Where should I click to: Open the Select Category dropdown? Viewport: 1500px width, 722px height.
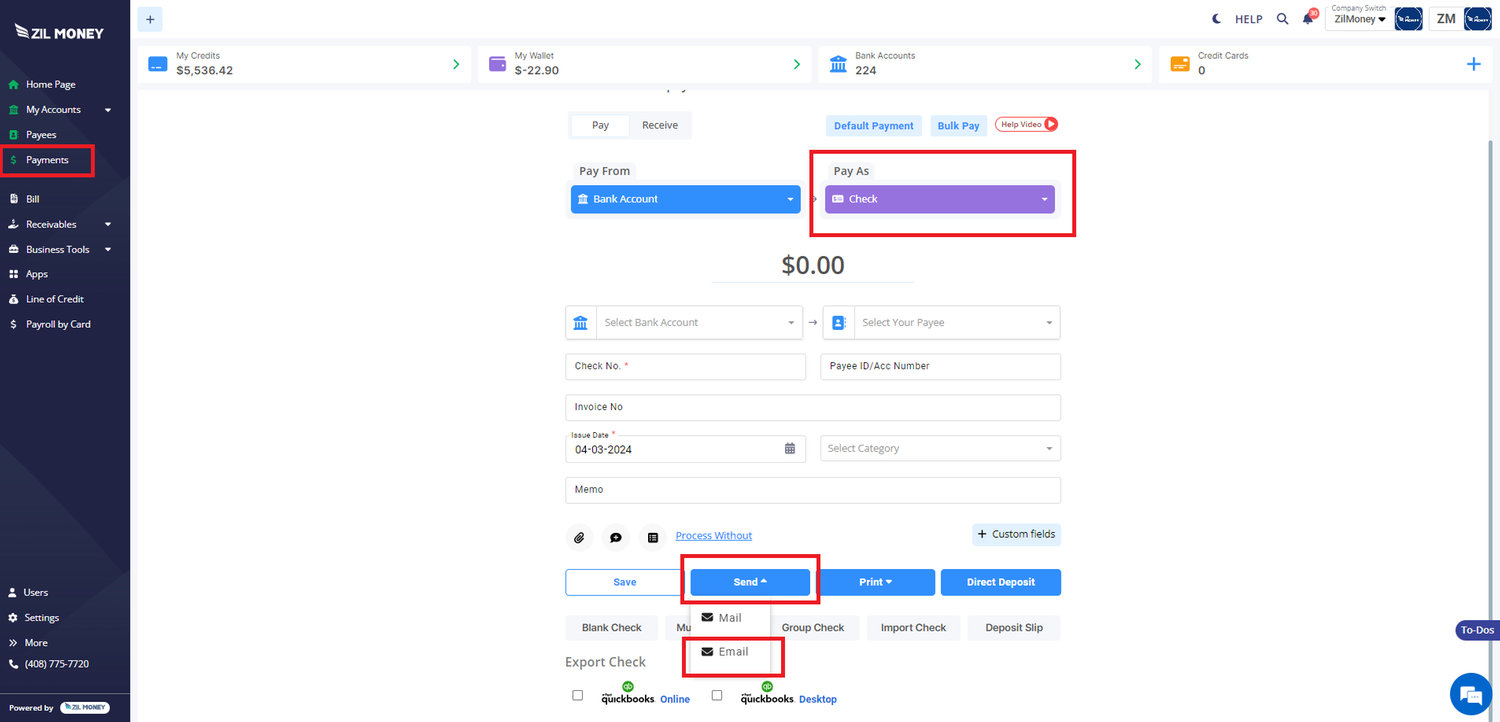pyautogui.click(x=941, y=448)
